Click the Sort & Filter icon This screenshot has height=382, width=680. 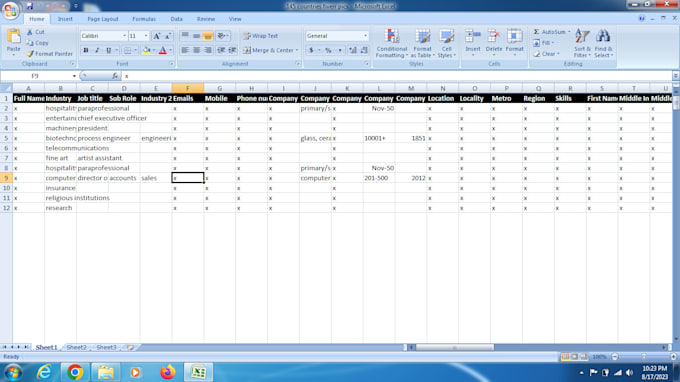tap(582, 36)
